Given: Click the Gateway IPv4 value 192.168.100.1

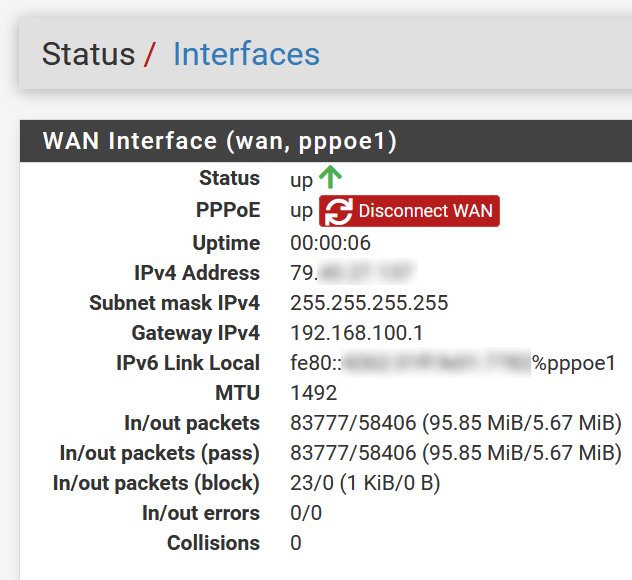Looking at the screenshot, I should click(x=356, y=333).
